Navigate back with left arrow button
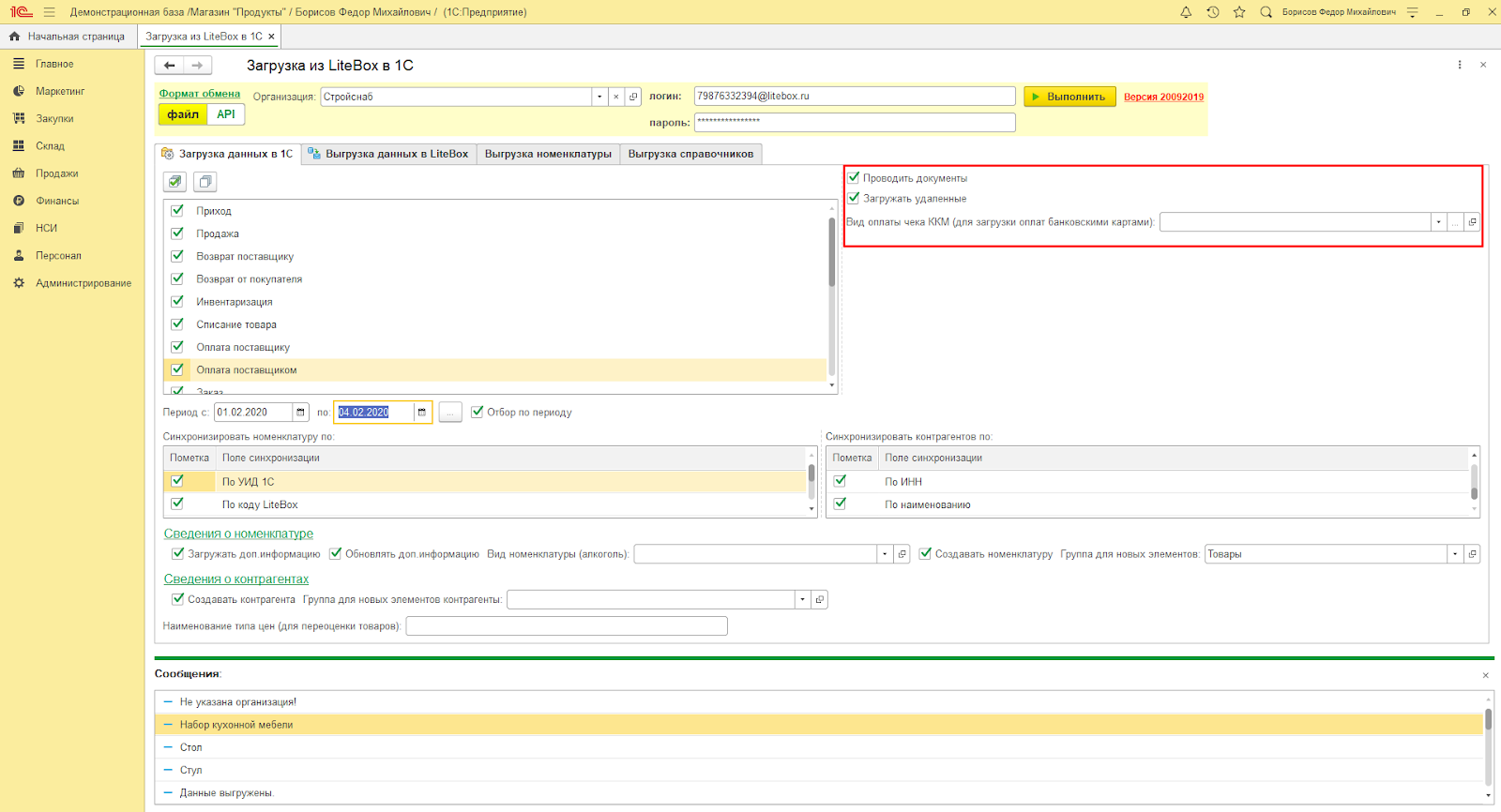The width and height of the screenshot is (1501, 812). tap(170, 66)
